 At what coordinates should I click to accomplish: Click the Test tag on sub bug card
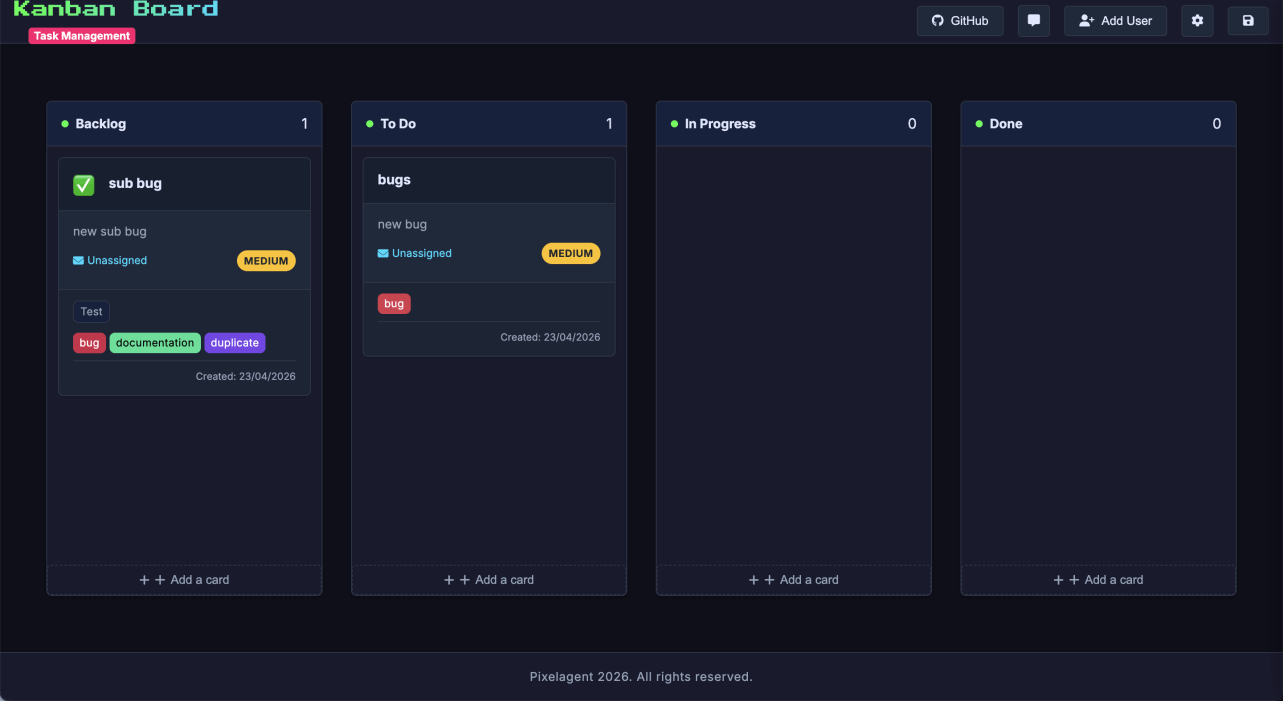click(x=91, y=312)
